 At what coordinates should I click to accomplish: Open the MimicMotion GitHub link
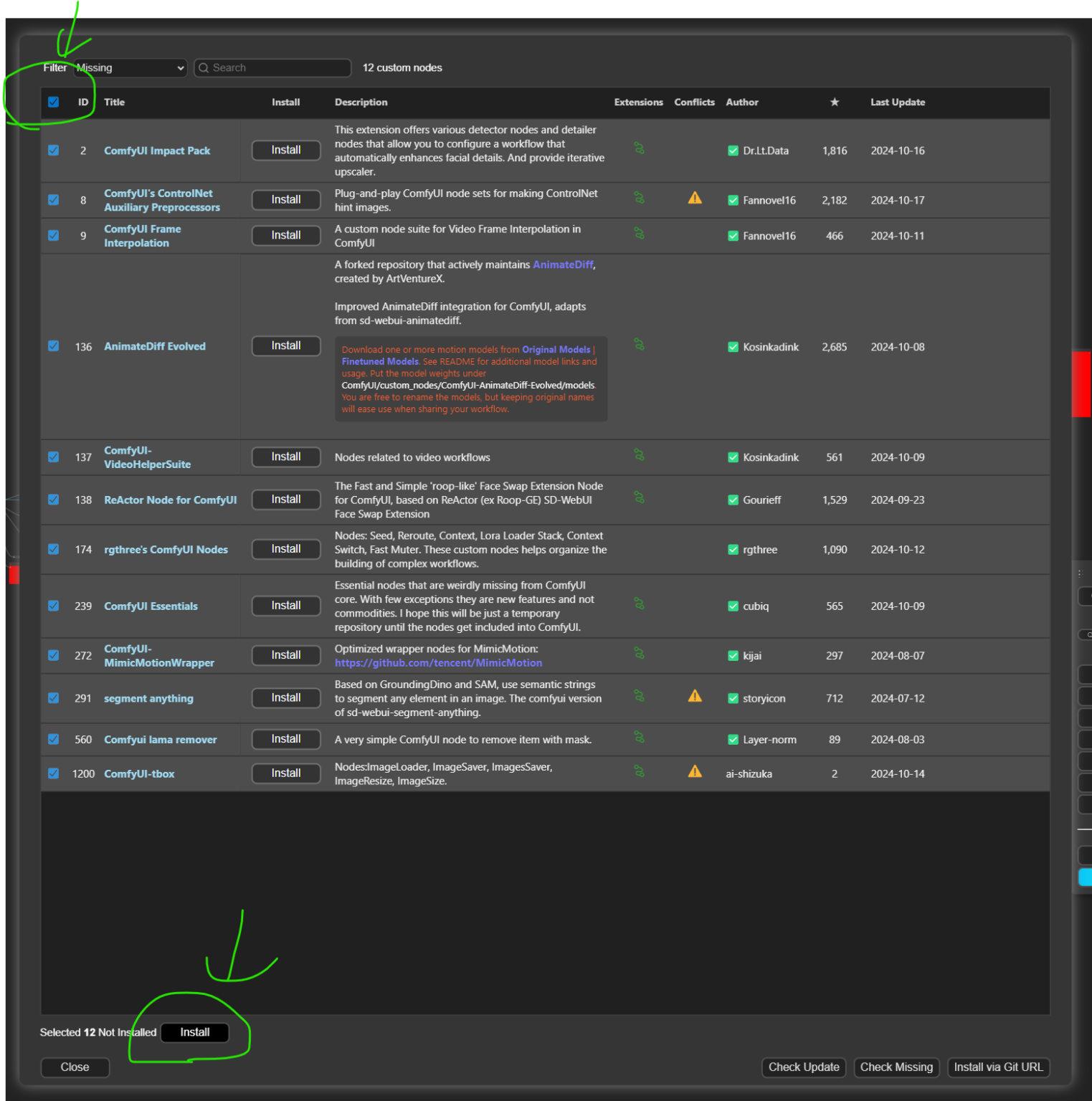coord(438,662)
